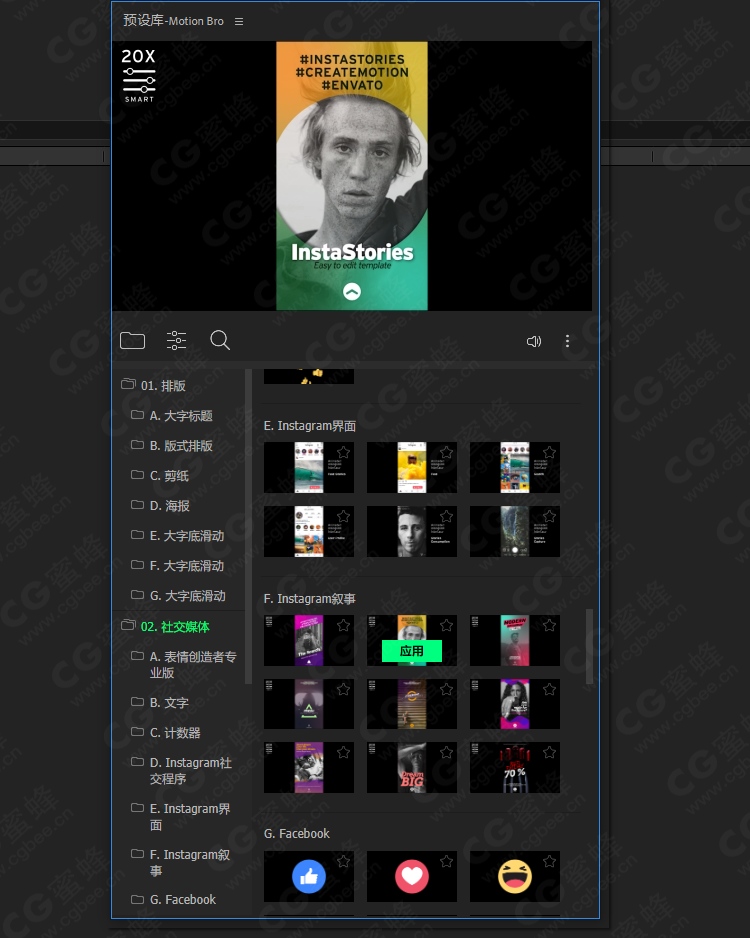Star the woman portrait pink story preset
This screenshot has height=938, width=750.
click(x=549, y=689)
